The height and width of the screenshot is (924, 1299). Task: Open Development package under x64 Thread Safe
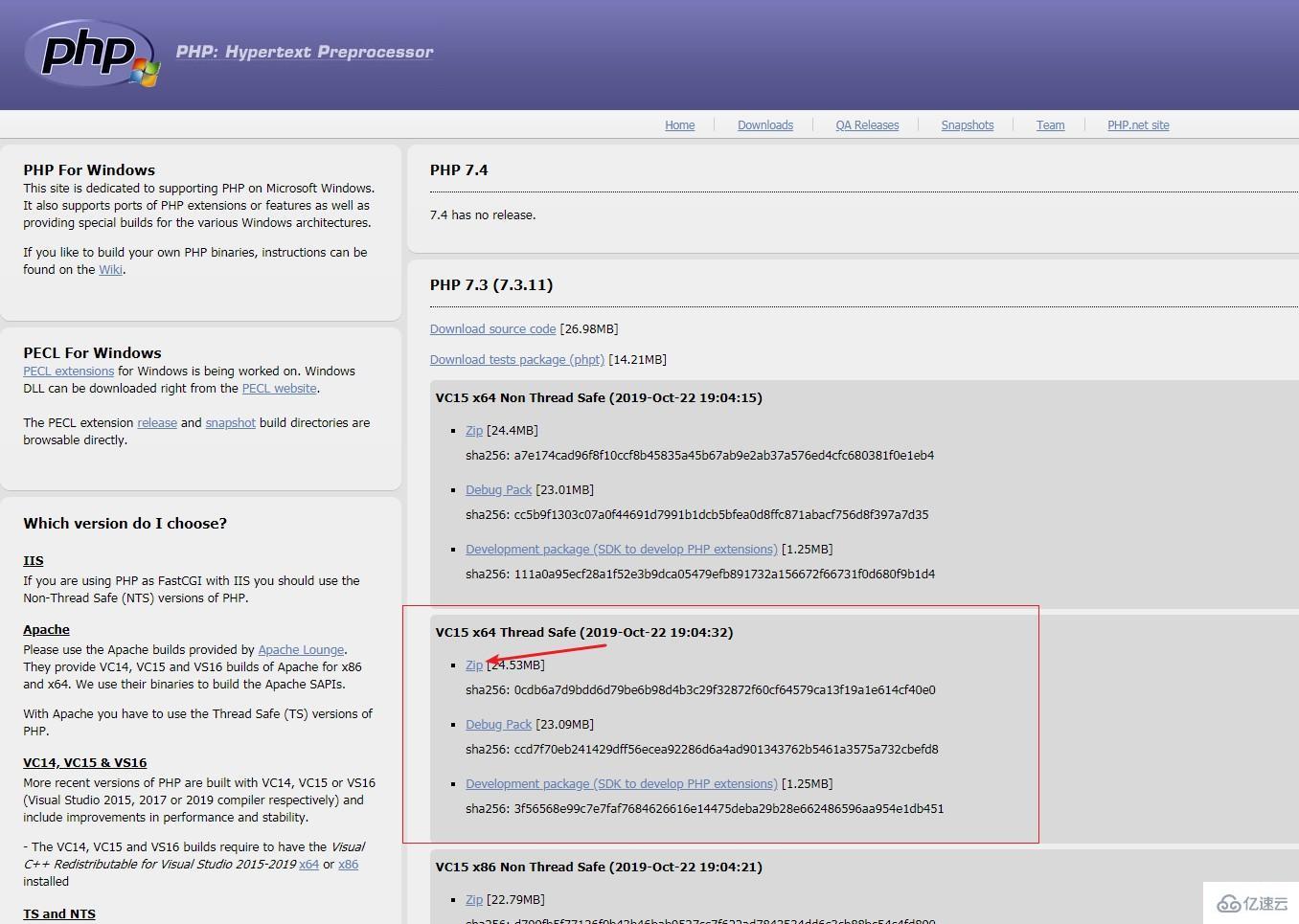point(622,784)
